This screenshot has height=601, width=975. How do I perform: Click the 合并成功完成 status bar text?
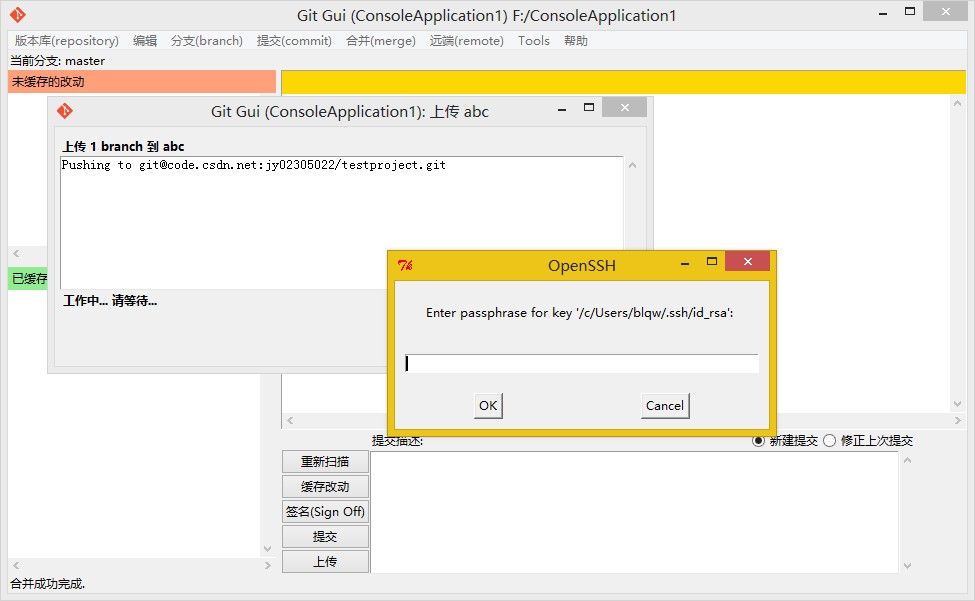47,584
